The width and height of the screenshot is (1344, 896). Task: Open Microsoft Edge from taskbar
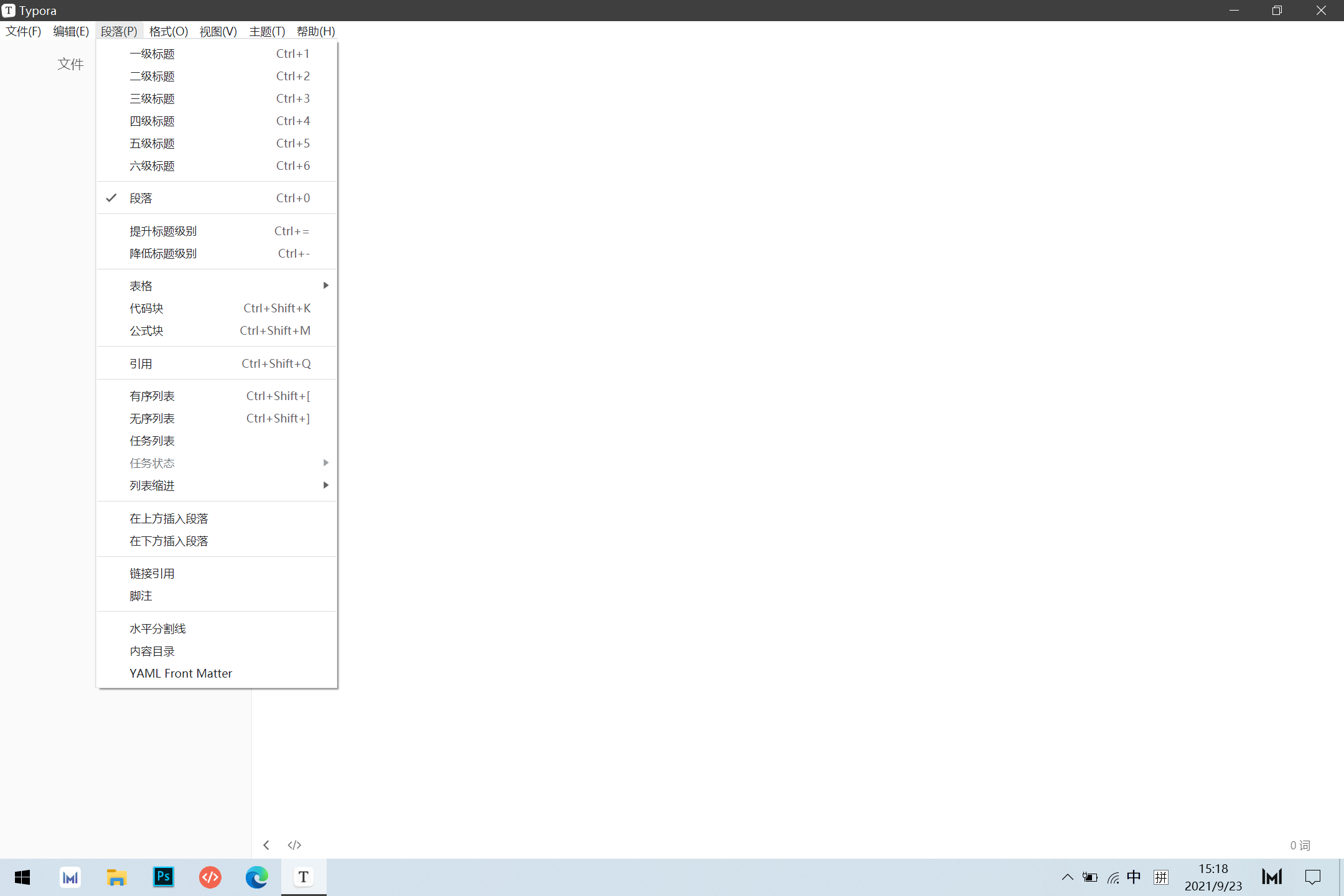coord(256,877)
